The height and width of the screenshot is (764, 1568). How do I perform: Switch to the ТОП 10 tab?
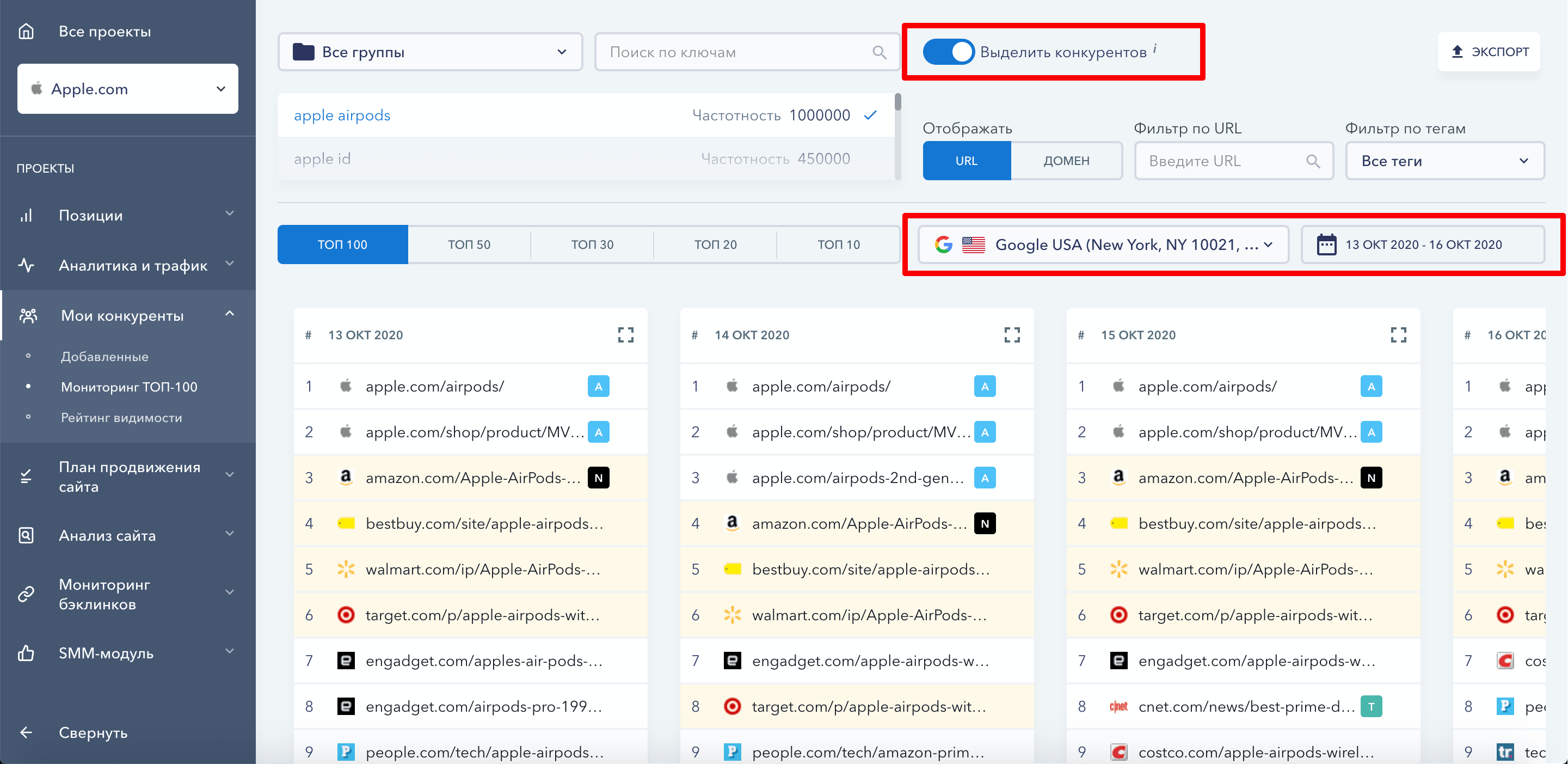[838, 245]
